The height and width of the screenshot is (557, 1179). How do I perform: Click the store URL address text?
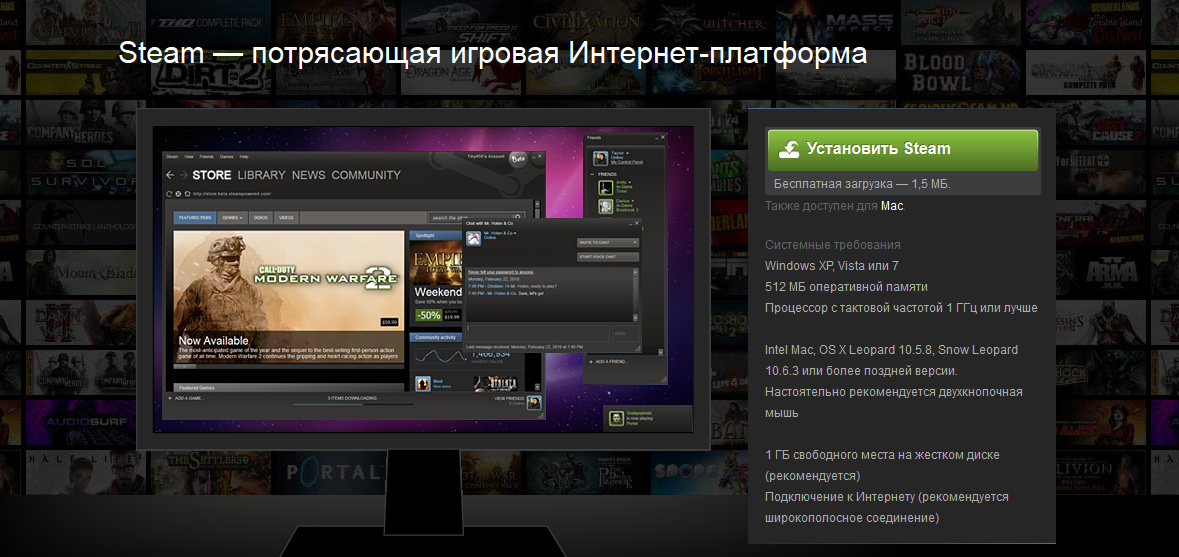click(232, 194)
